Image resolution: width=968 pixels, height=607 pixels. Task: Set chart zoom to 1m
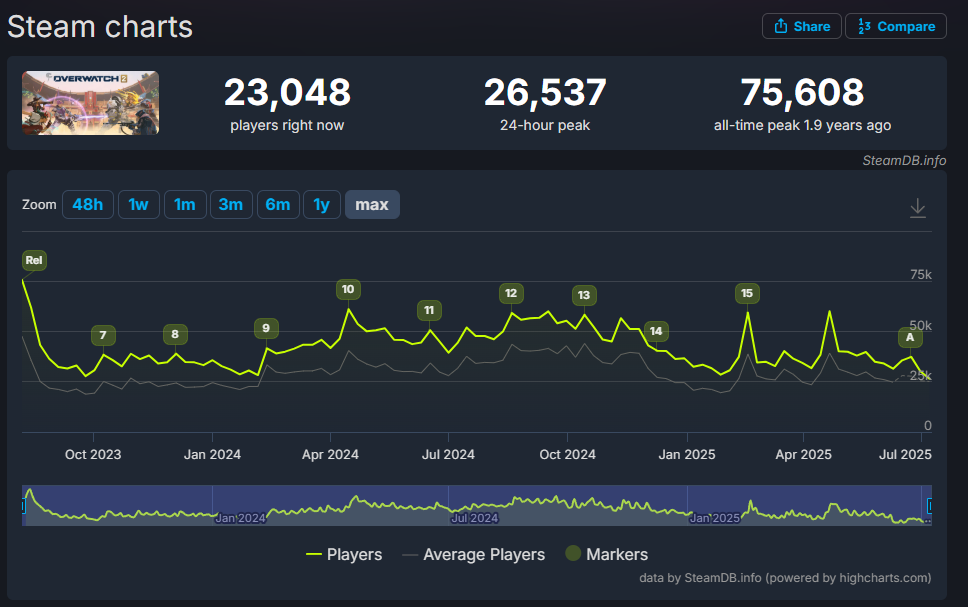pyautogui.click(x=185, y=205)
